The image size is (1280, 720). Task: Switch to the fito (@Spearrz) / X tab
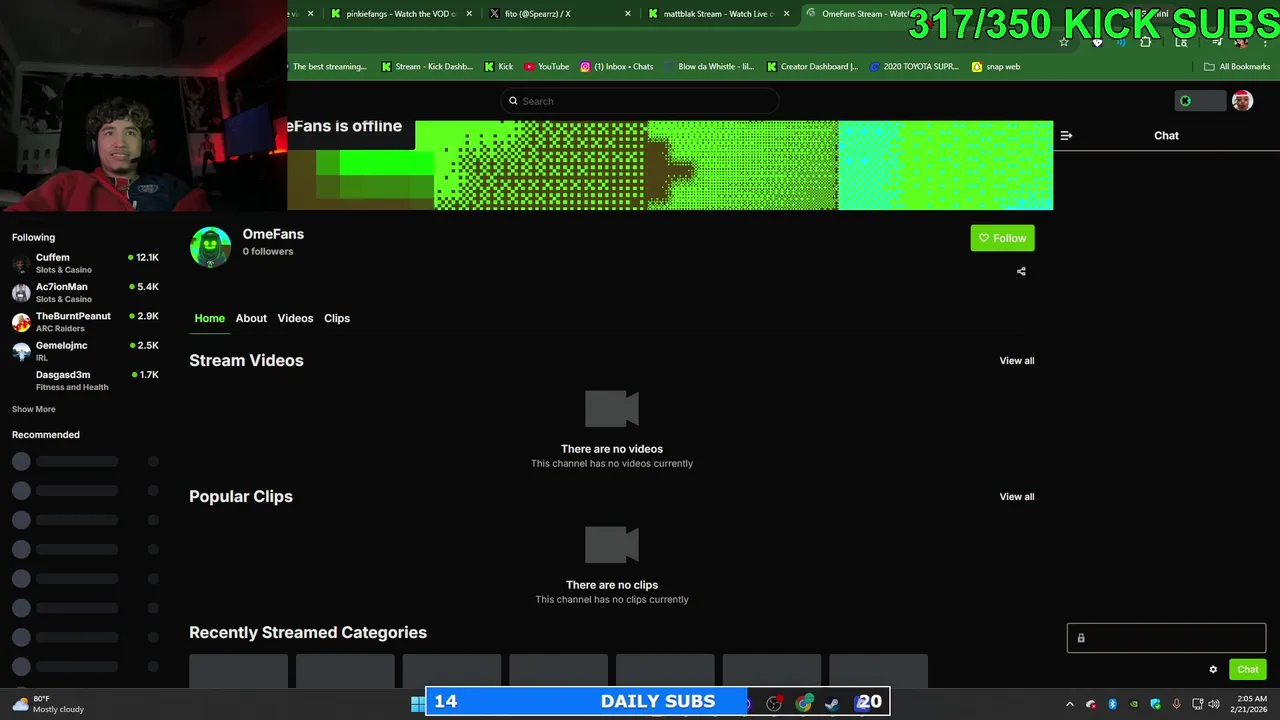[537, 14]
